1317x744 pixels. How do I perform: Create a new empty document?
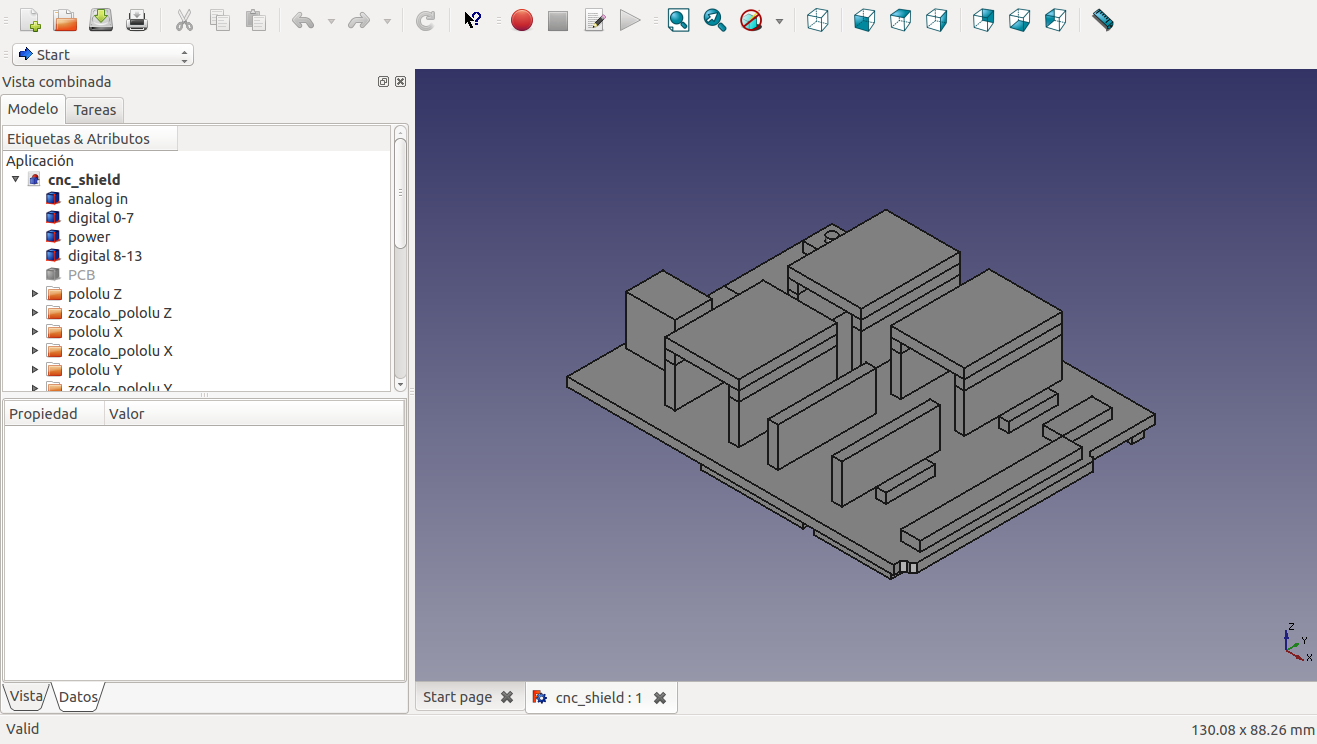pyautogui.click(x=30, y=20)
